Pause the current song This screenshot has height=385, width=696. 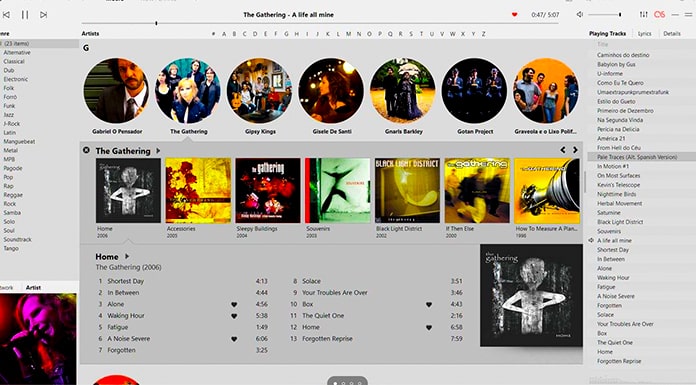coord(25,15)
